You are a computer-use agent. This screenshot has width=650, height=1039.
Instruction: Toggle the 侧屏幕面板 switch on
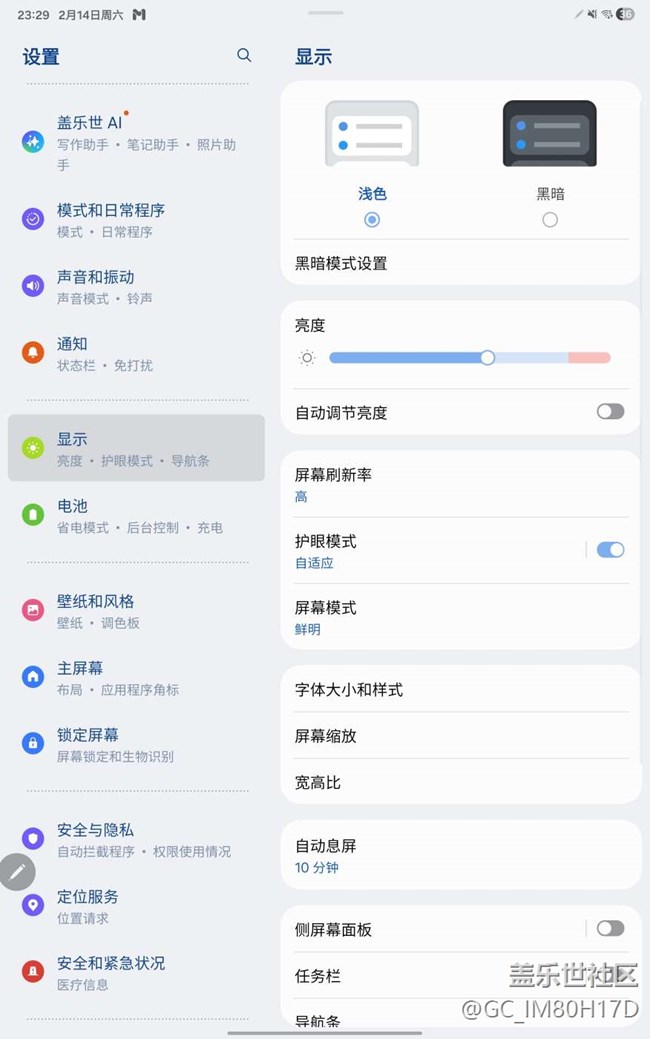coord(610,928)
